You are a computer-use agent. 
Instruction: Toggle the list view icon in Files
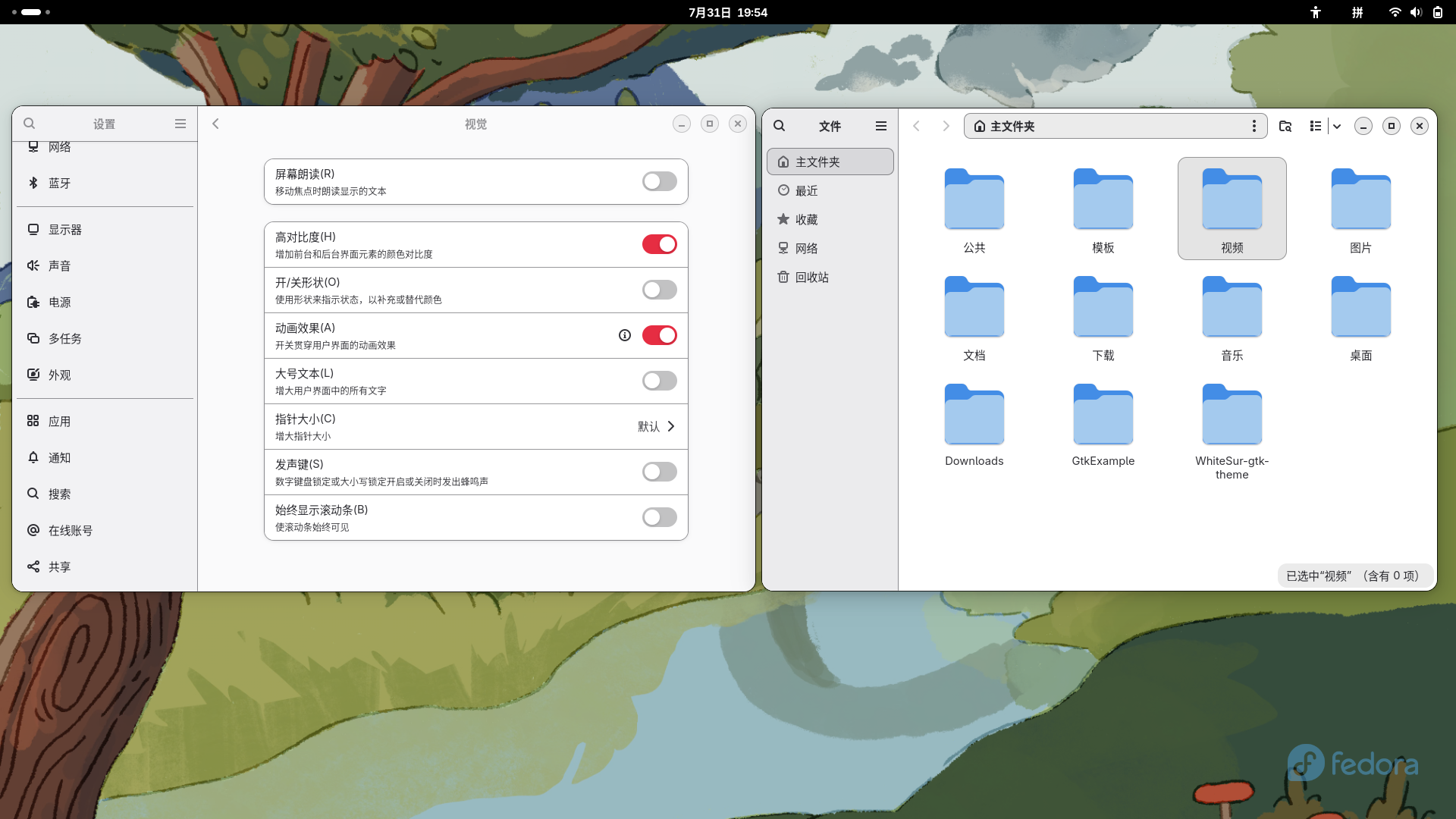click(1316, 126)
